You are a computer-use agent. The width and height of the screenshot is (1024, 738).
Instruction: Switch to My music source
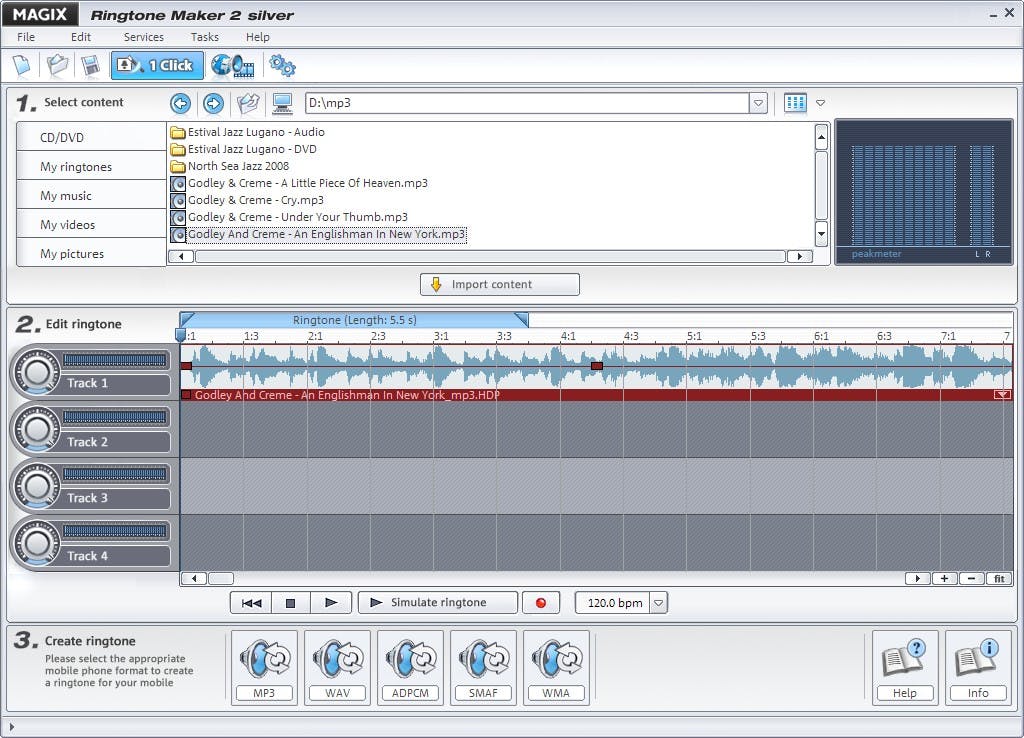91,195
